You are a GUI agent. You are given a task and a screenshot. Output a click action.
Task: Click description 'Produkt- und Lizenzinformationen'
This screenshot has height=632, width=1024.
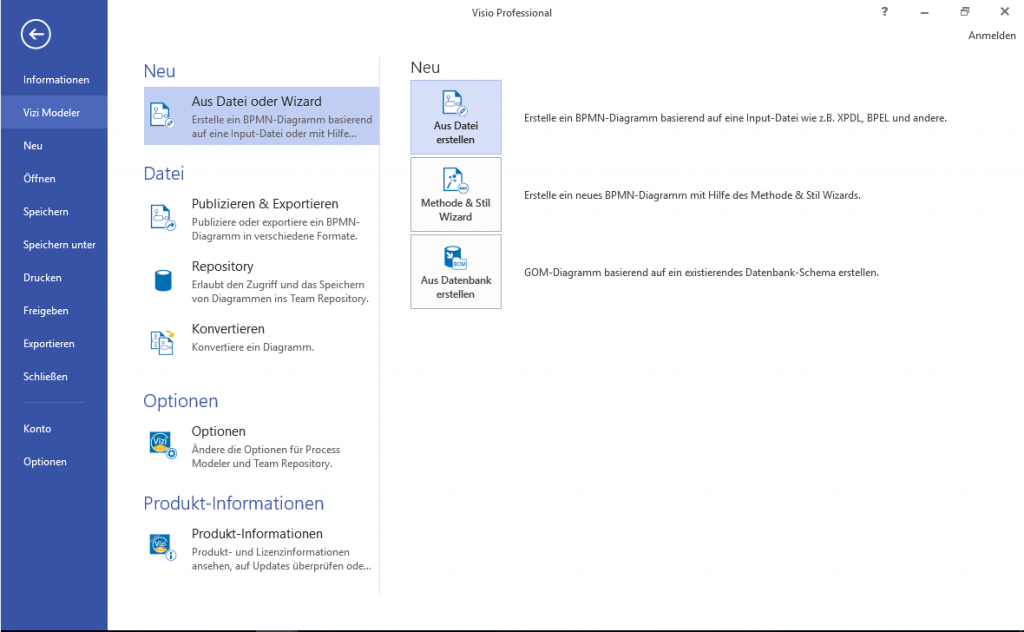tap(270, 552)
